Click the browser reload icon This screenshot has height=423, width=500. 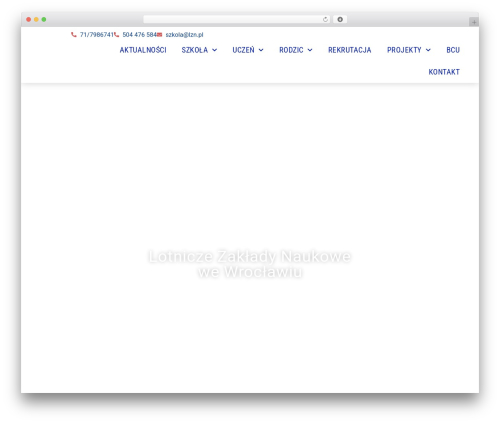[x=325, y=19]
